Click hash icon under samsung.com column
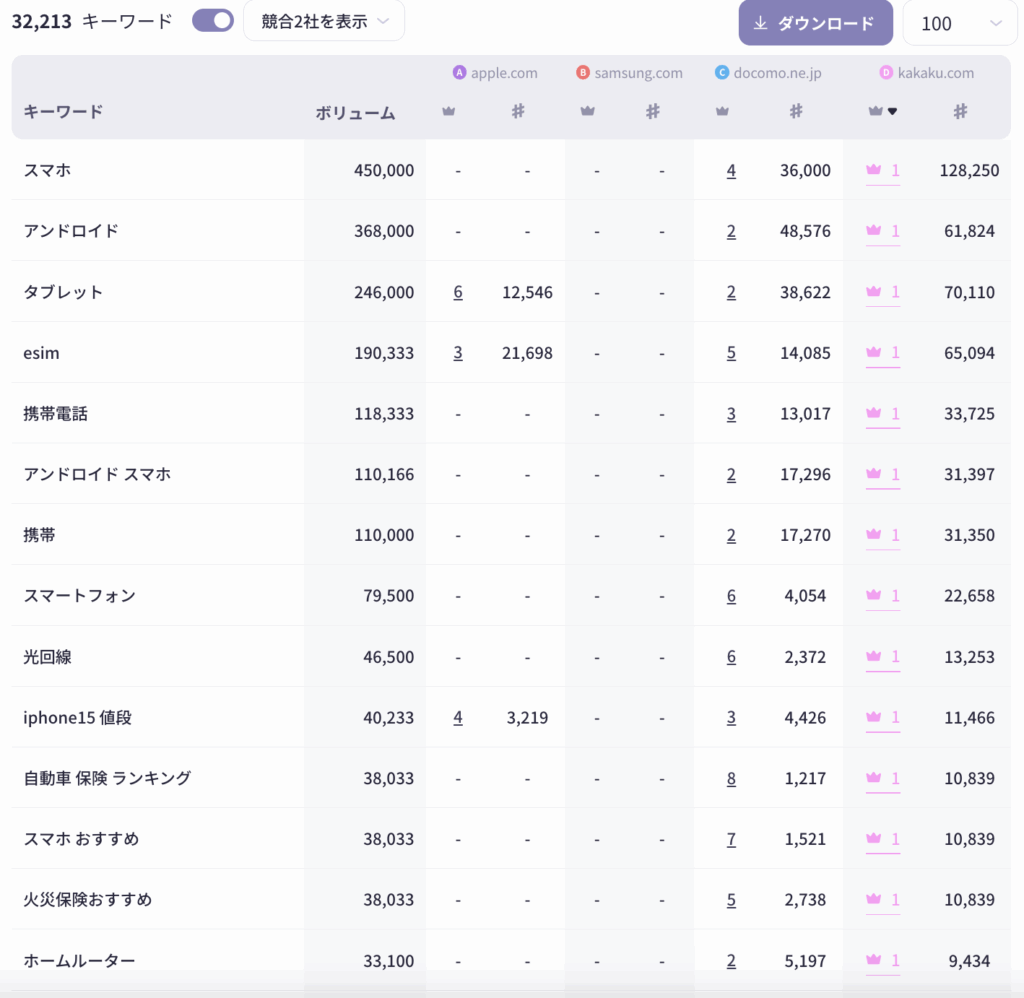The width and height of the screenshot is (1024, 998). 652,112
